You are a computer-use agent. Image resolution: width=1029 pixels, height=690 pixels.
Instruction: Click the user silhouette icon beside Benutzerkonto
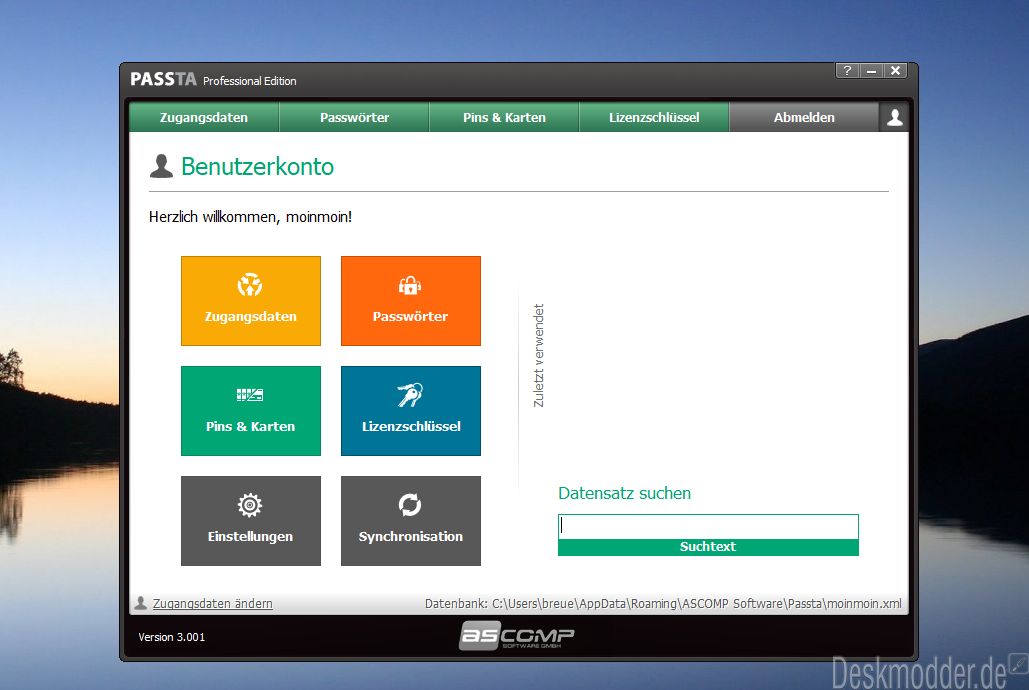pos(161,166)
